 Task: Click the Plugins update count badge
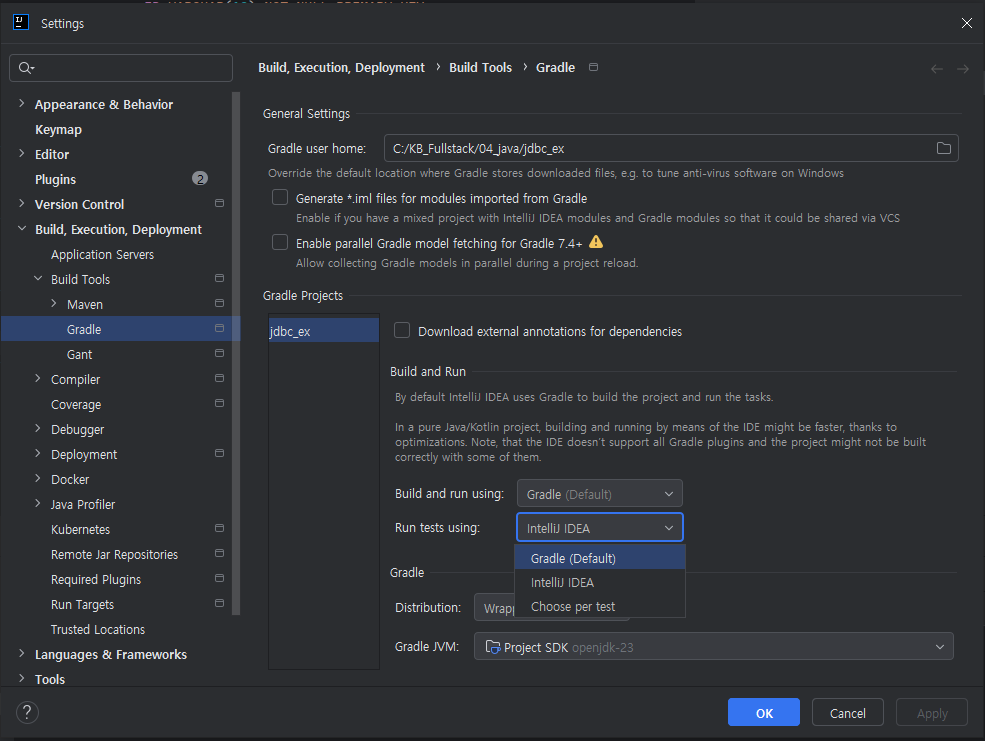[200, 179]
